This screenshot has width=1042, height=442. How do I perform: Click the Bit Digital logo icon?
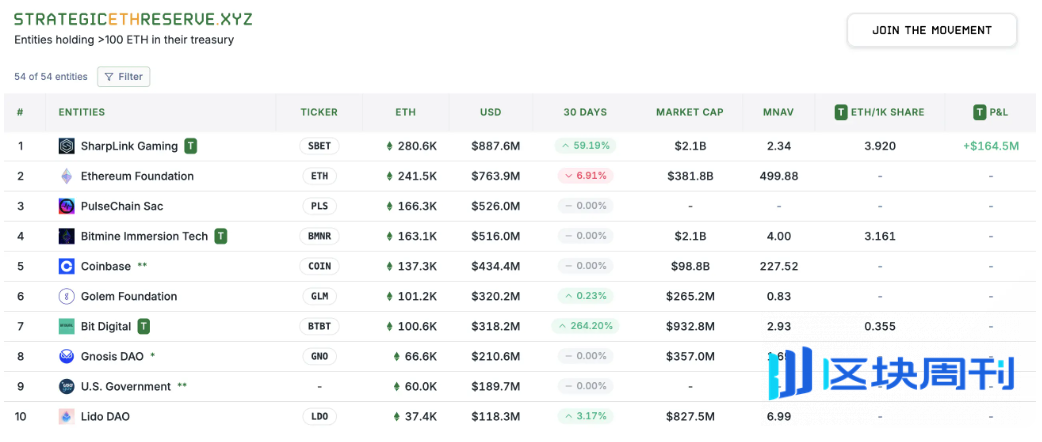coord(67,326)
